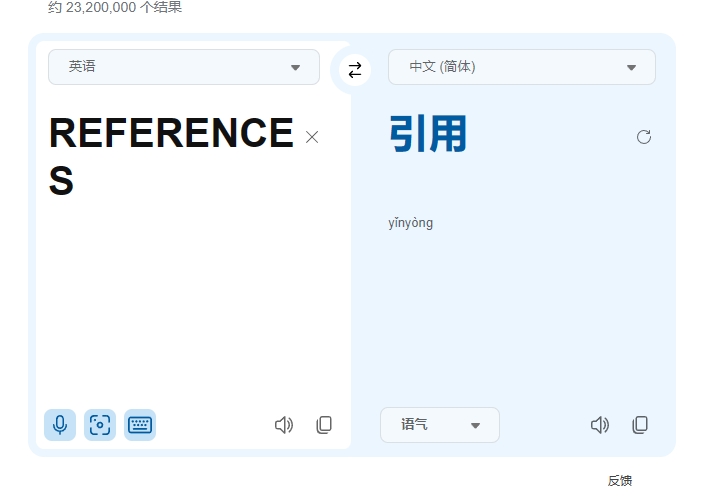The image size is (703, 498).
Task: Click the 约 23,200,000 个结果 count
Action: click(115, 7)
